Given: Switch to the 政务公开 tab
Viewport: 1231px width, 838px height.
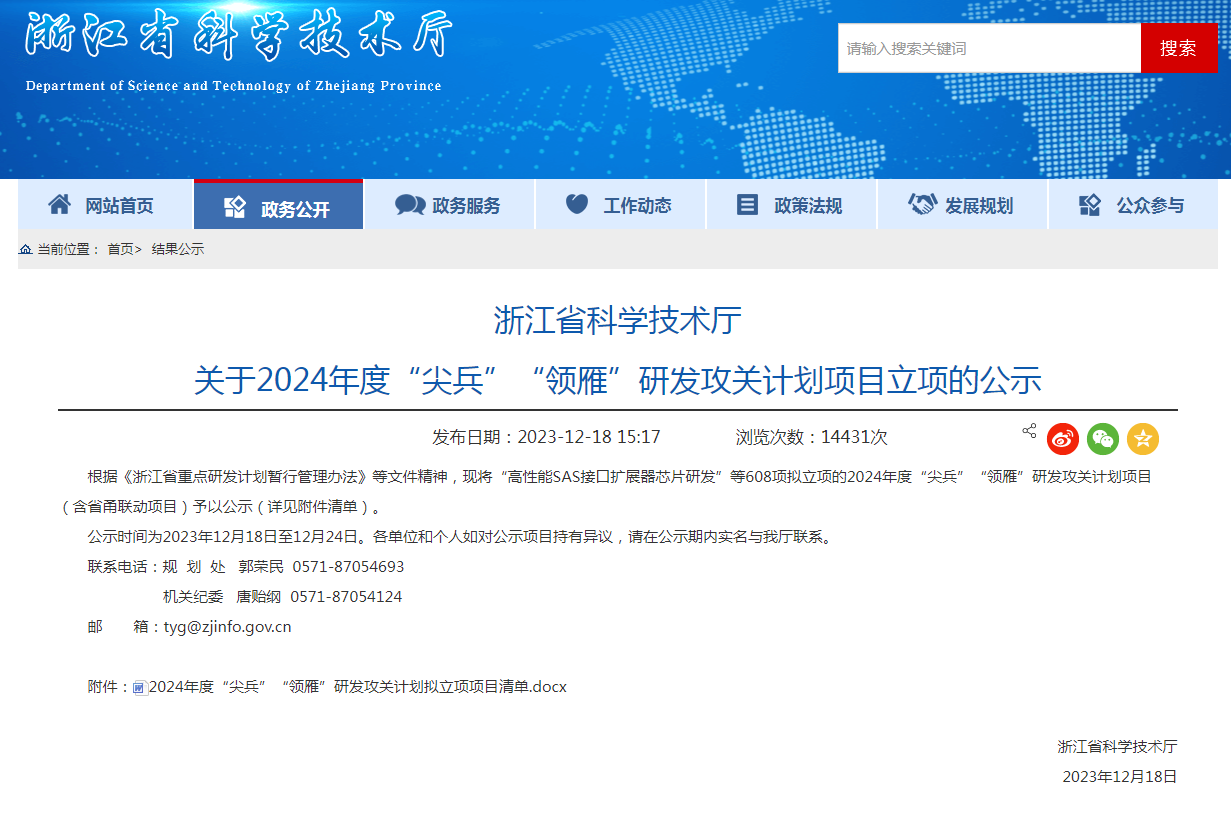Looking at the screenshot, I should click(x=278, y=204).
